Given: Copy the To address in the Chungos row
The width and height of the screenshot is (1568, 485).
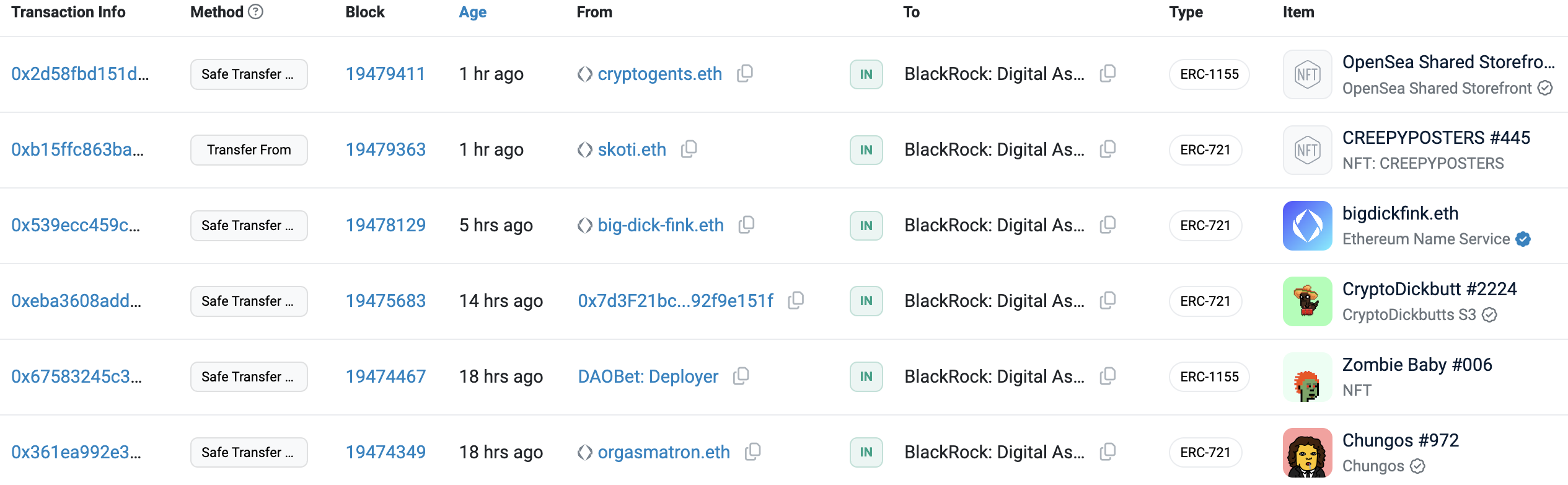Looking at the screenshot, I should point(1108,452).
